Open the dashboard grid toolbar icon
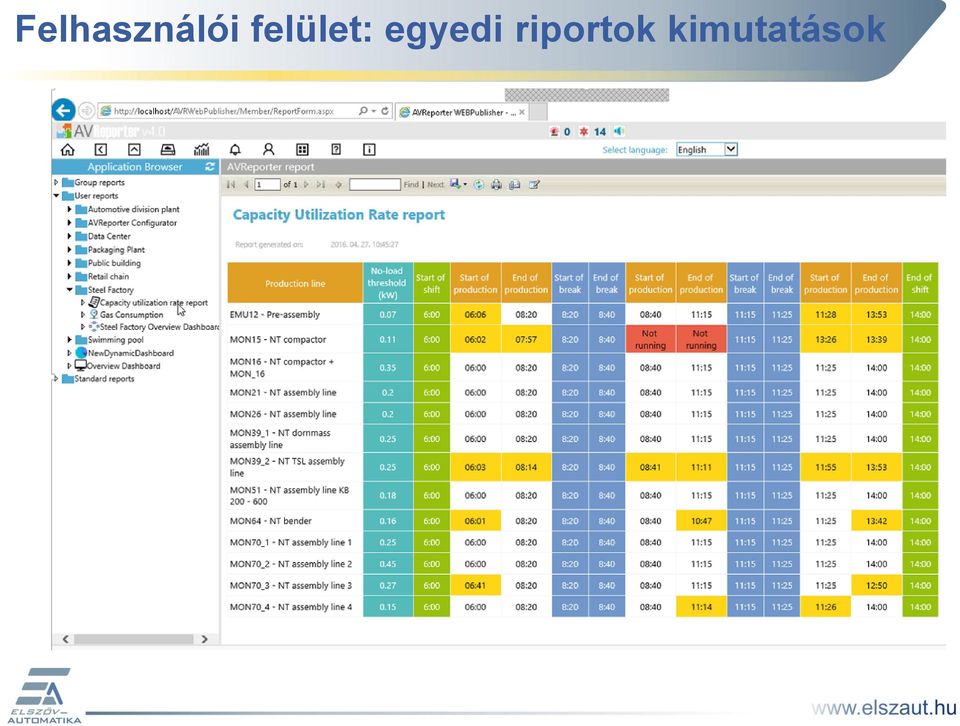 click(302, 149)
